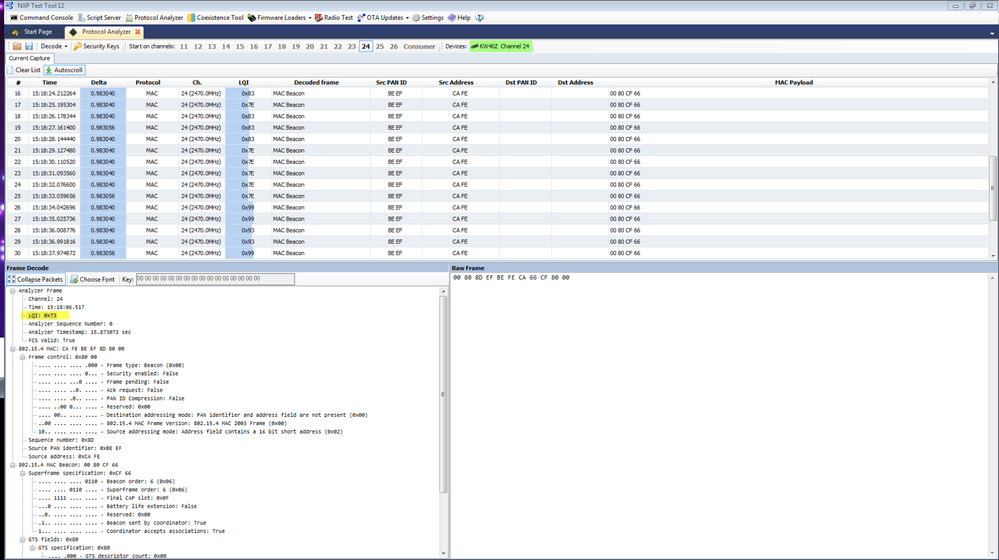The width and height of the screenshot is (999, 560).
Task: Launch the Script Server
Action: coord(99,18)
